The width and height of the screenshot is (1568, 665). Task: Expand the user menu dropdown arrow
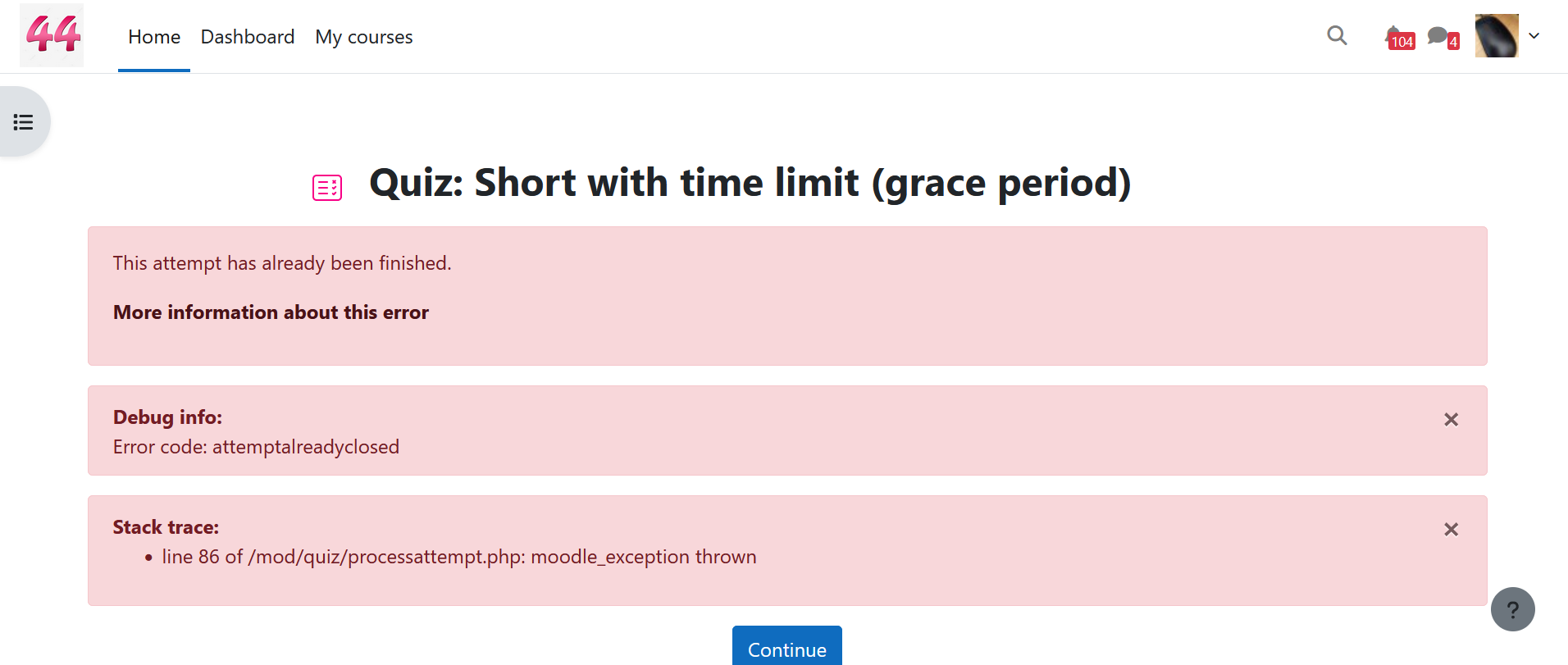click(1534, 36)
